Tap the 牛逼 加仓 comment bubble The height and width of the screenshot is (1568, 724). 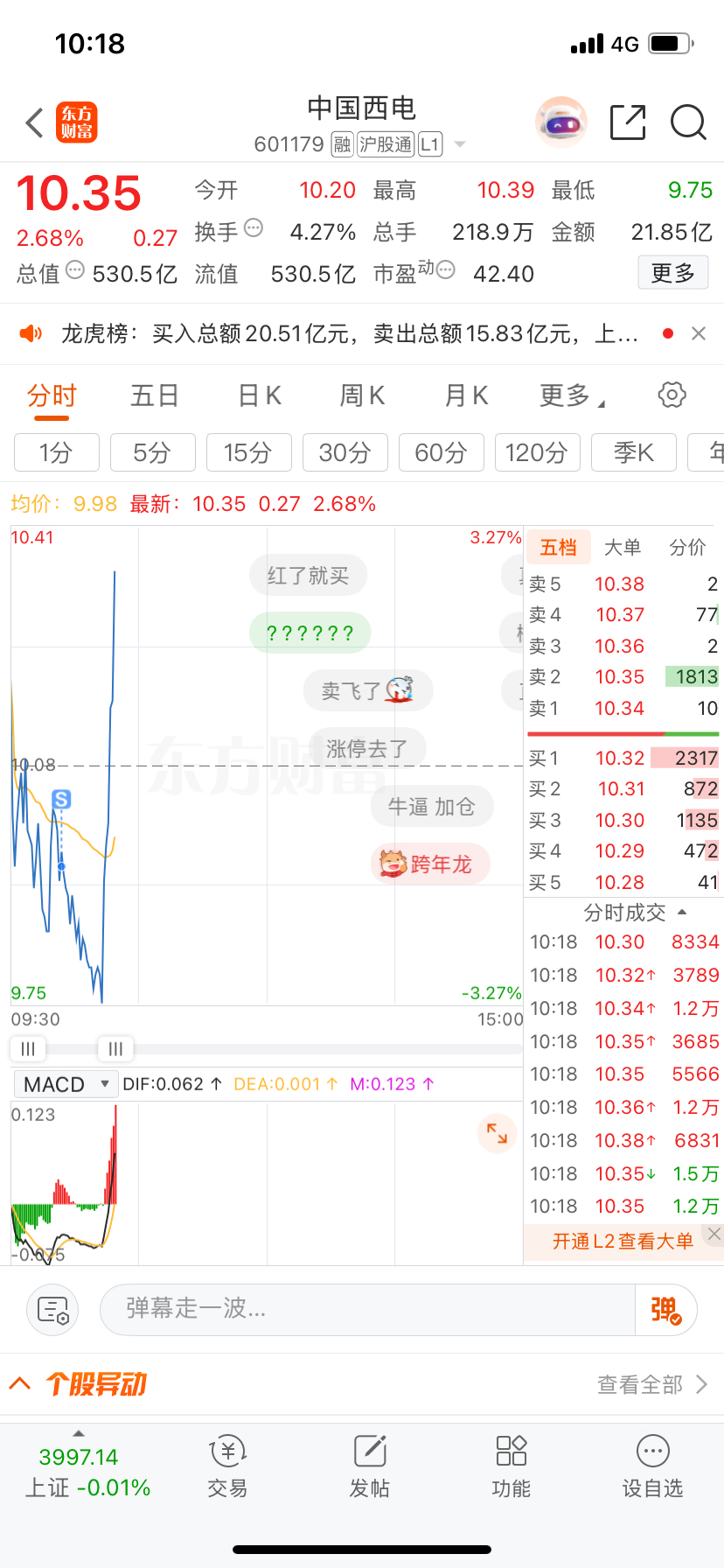pyautogui.click(x=432, y=806)
